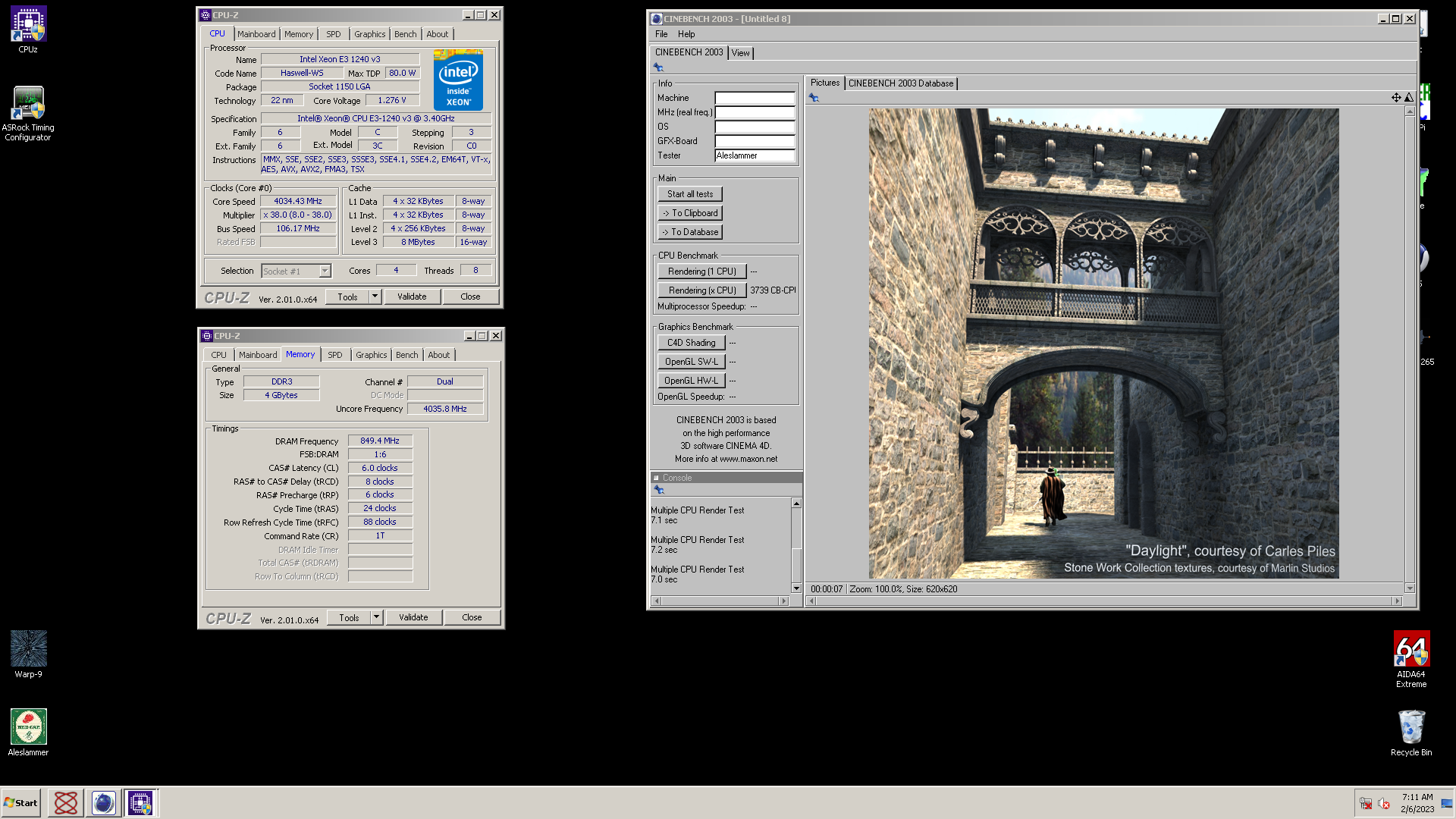Open the Aleslammer desktop icon

point(28,733)
